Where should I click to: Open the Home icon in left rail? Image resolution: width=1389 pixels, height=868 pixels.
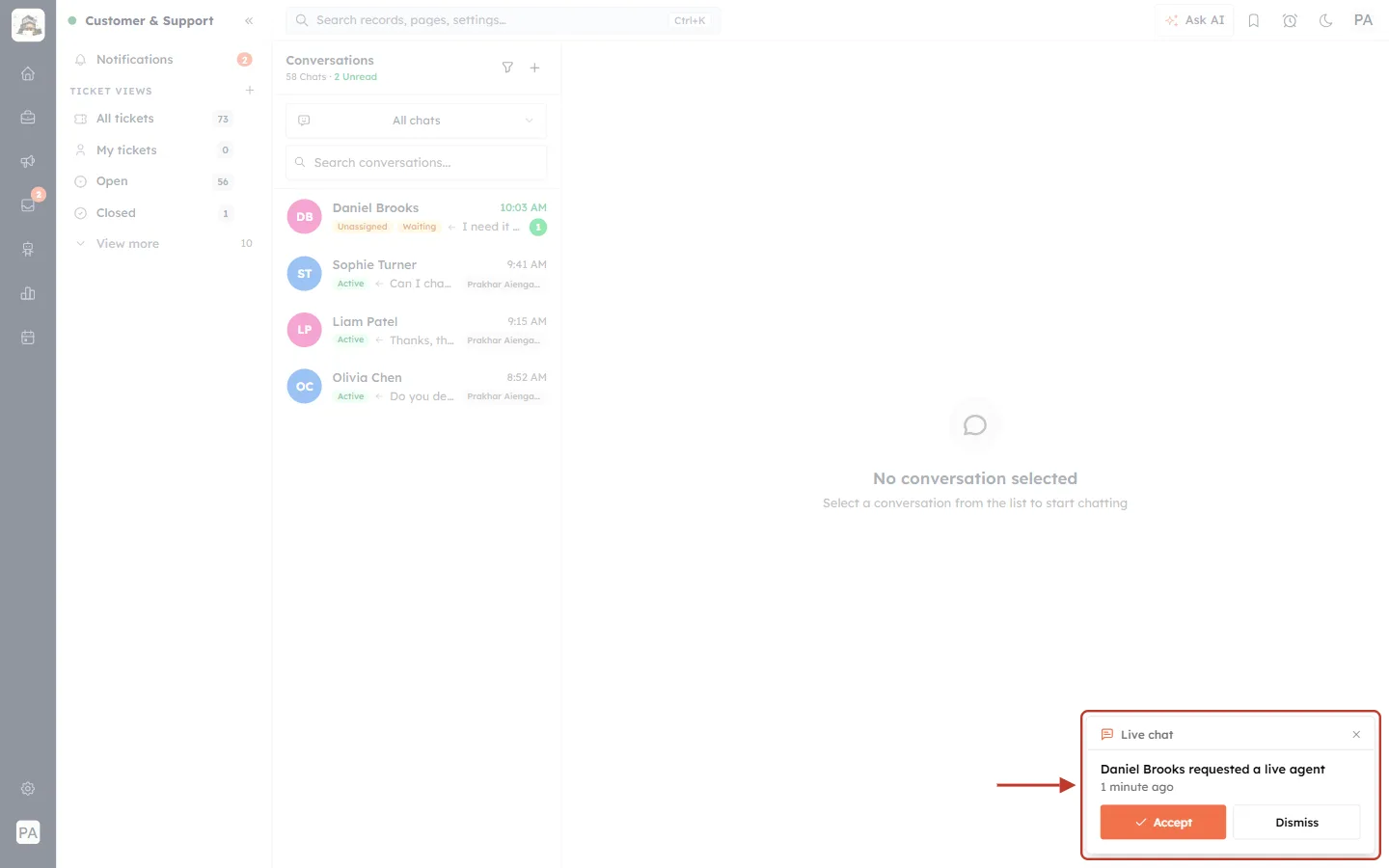(28, 73)
